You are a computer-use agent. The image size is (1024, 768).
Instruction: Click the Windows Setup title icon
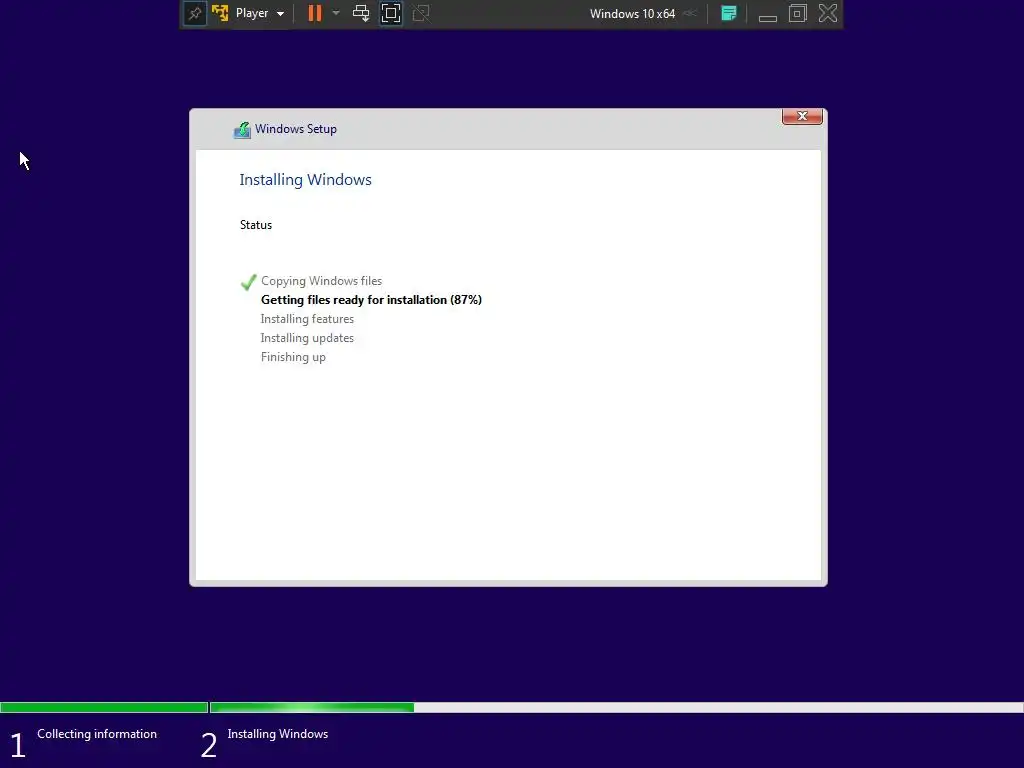pyautogui.click(x=242, y=129)
